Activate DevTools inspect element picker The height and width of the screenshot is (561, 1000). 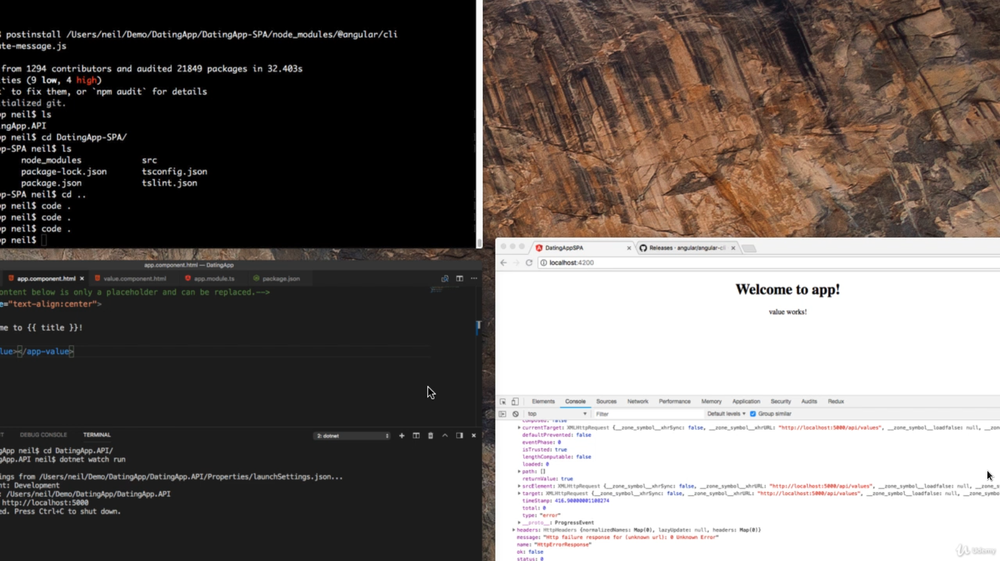[503, 402]
